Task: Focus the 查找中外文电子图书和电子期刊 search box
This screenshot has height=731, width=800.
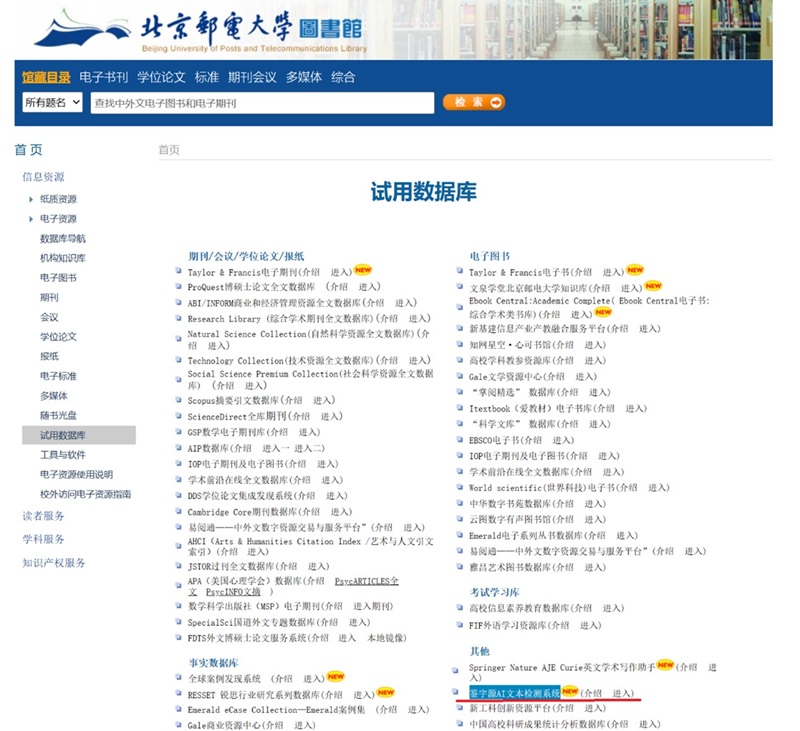Action: tap(262, 103)
